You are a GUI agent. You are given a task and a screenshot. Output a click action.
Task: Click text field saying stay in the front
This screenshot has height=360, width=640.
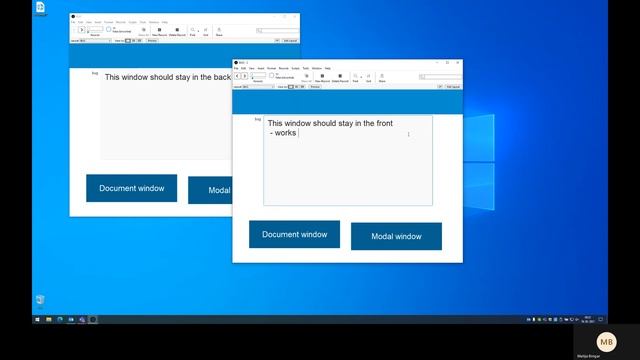tap(348, 161)
